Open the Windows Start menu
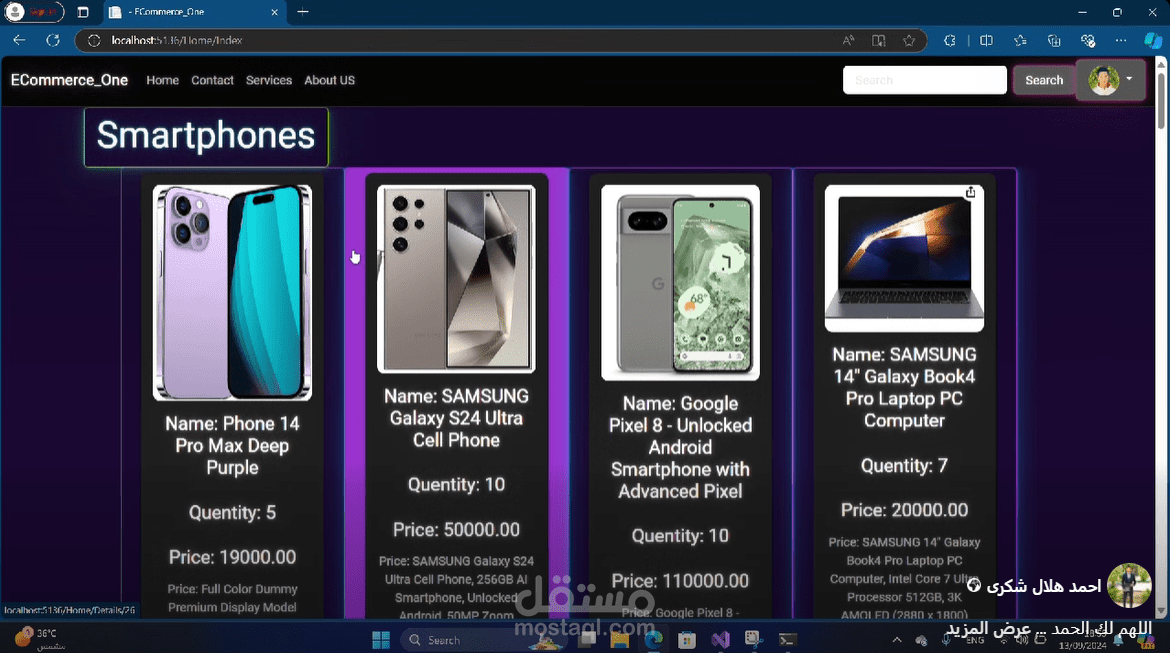Screen dimensions: 1170x653 click(x=381, y=640)
